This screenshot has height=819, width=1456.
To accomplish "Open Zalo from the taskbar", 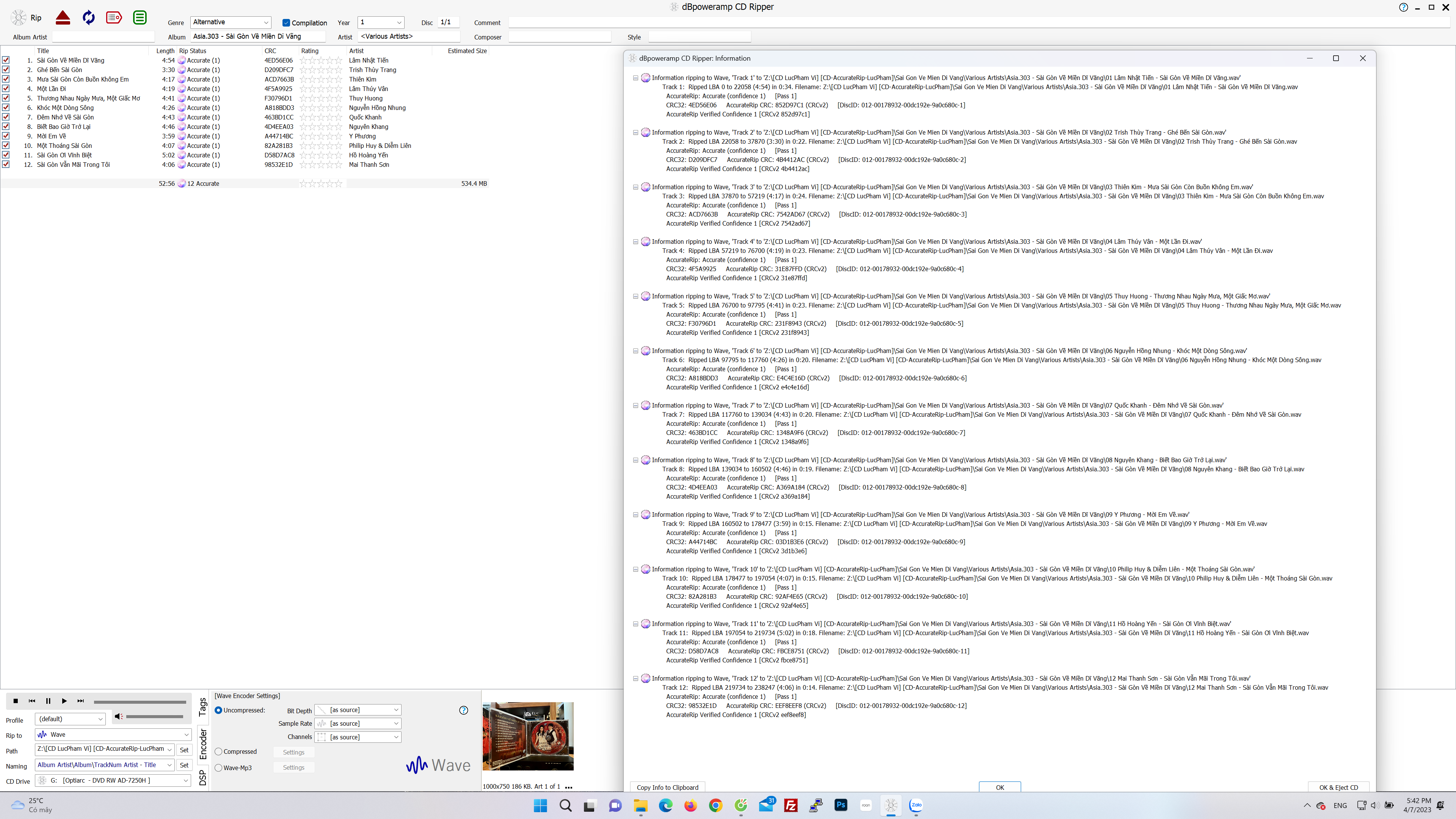I will [916, 805].
